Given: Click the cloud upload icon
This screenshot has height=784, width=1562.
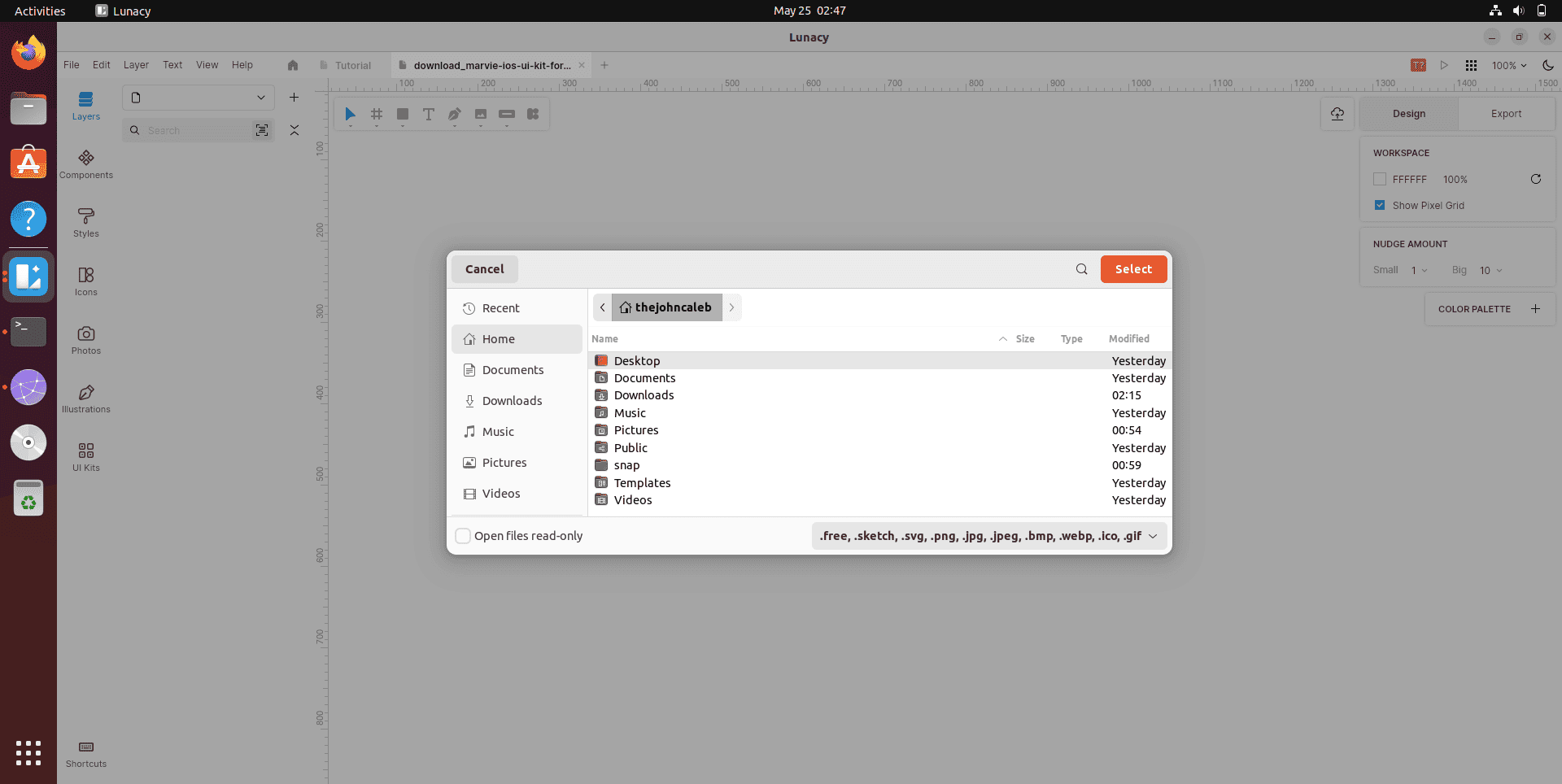Looking at the screenshot, I should (x=1337, y=114).
